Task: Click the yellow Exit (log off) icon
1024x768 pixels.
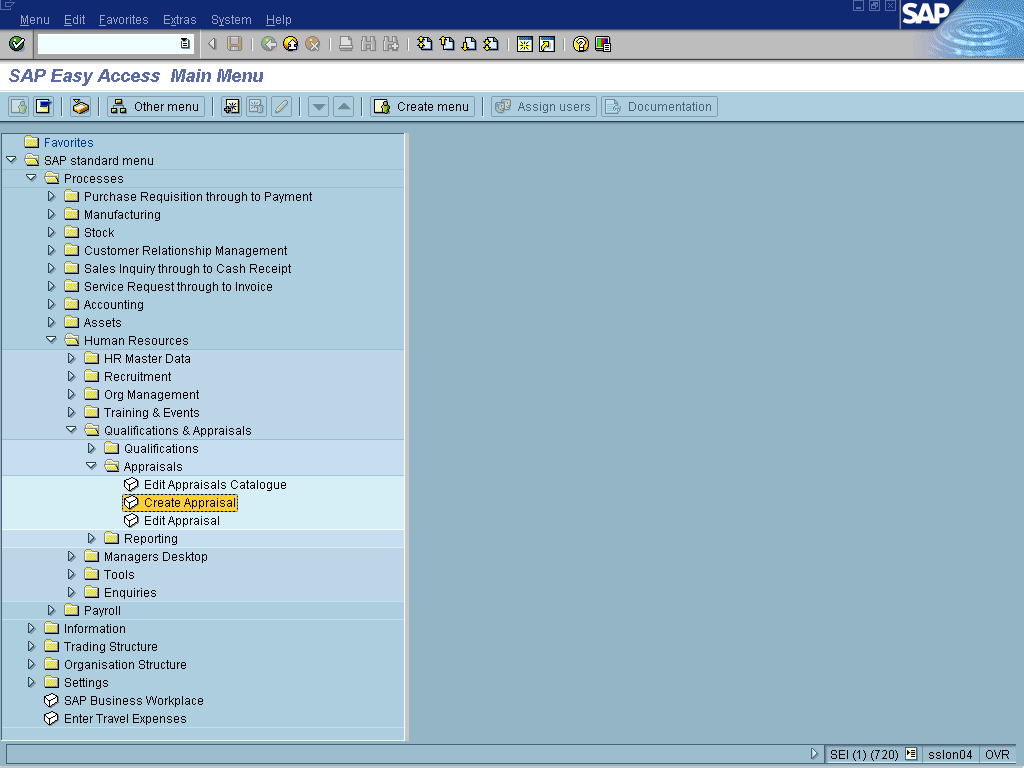Action: pyautogui.click(x=291, y=44)
